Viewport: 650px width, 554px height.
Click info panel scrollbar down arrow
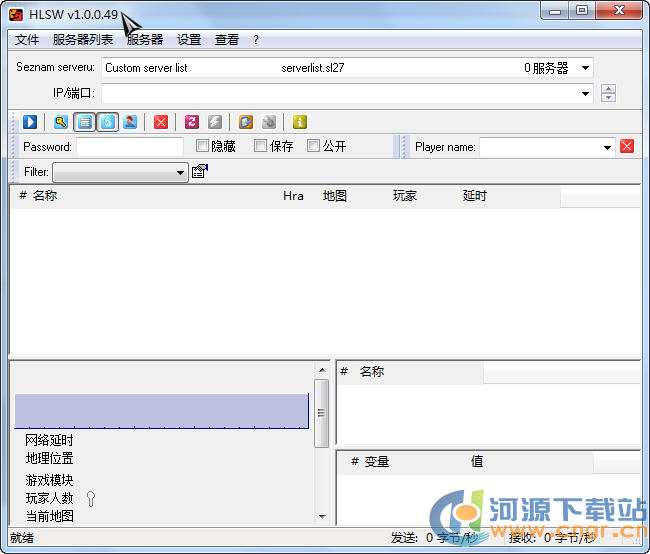(x=322, y=517)
